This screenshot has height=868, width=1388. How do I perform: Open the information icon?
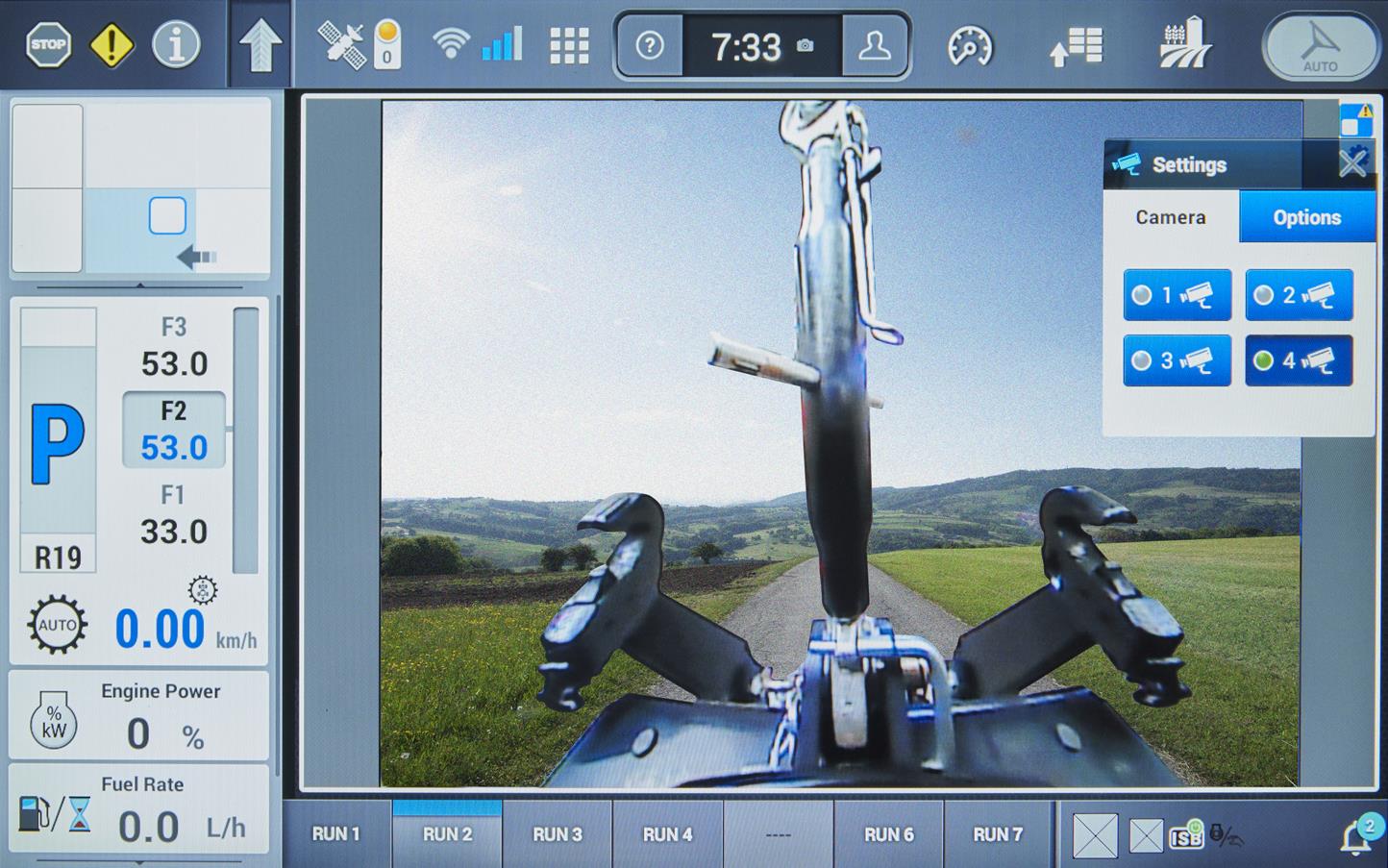[176, 44]
